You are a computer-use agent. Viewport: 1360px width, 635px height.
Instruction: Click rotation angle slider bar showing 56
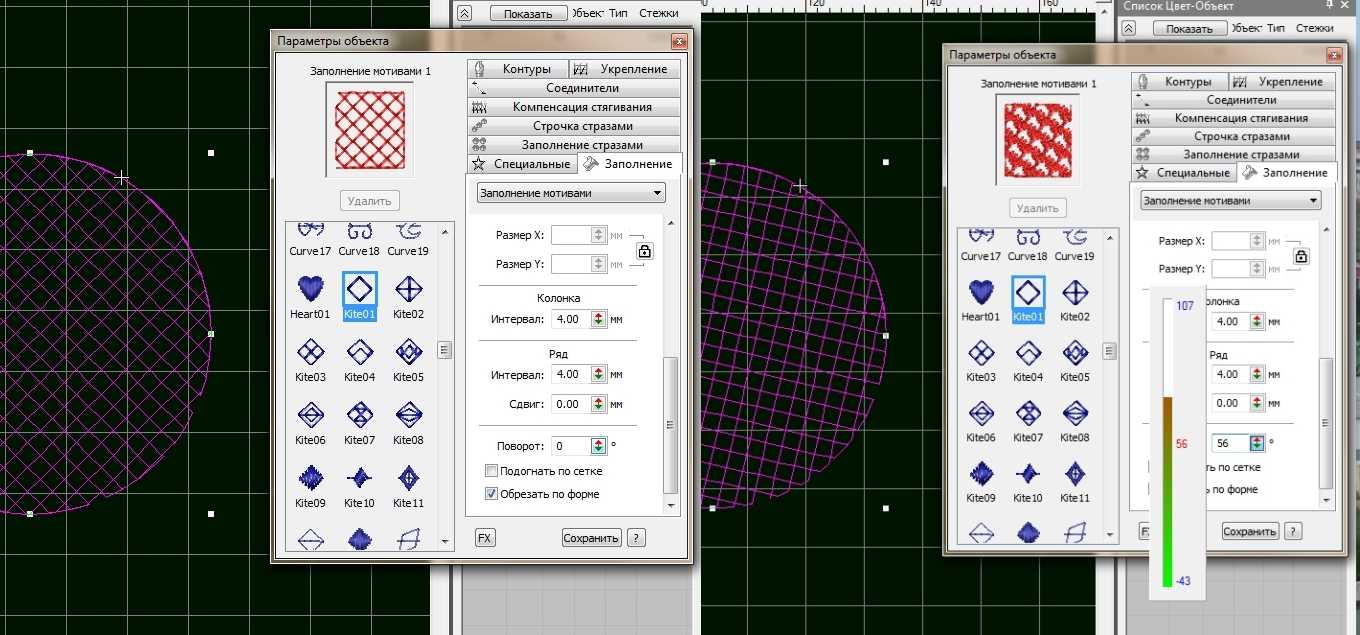pos(1166,442)
